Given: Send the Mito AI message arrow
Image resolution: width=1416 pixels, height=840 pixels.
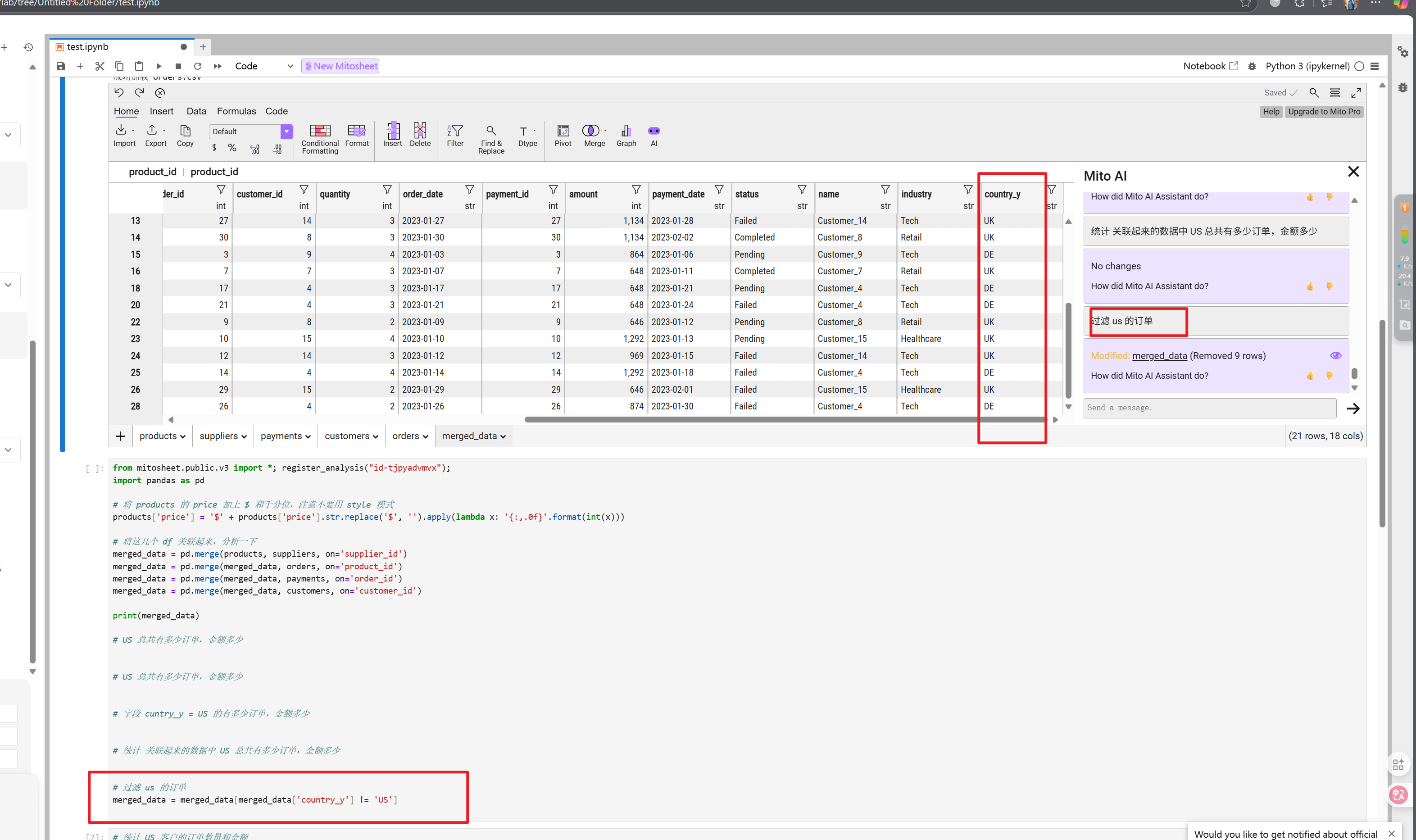Looking at the screenshot, I should tap(1352, 408).
